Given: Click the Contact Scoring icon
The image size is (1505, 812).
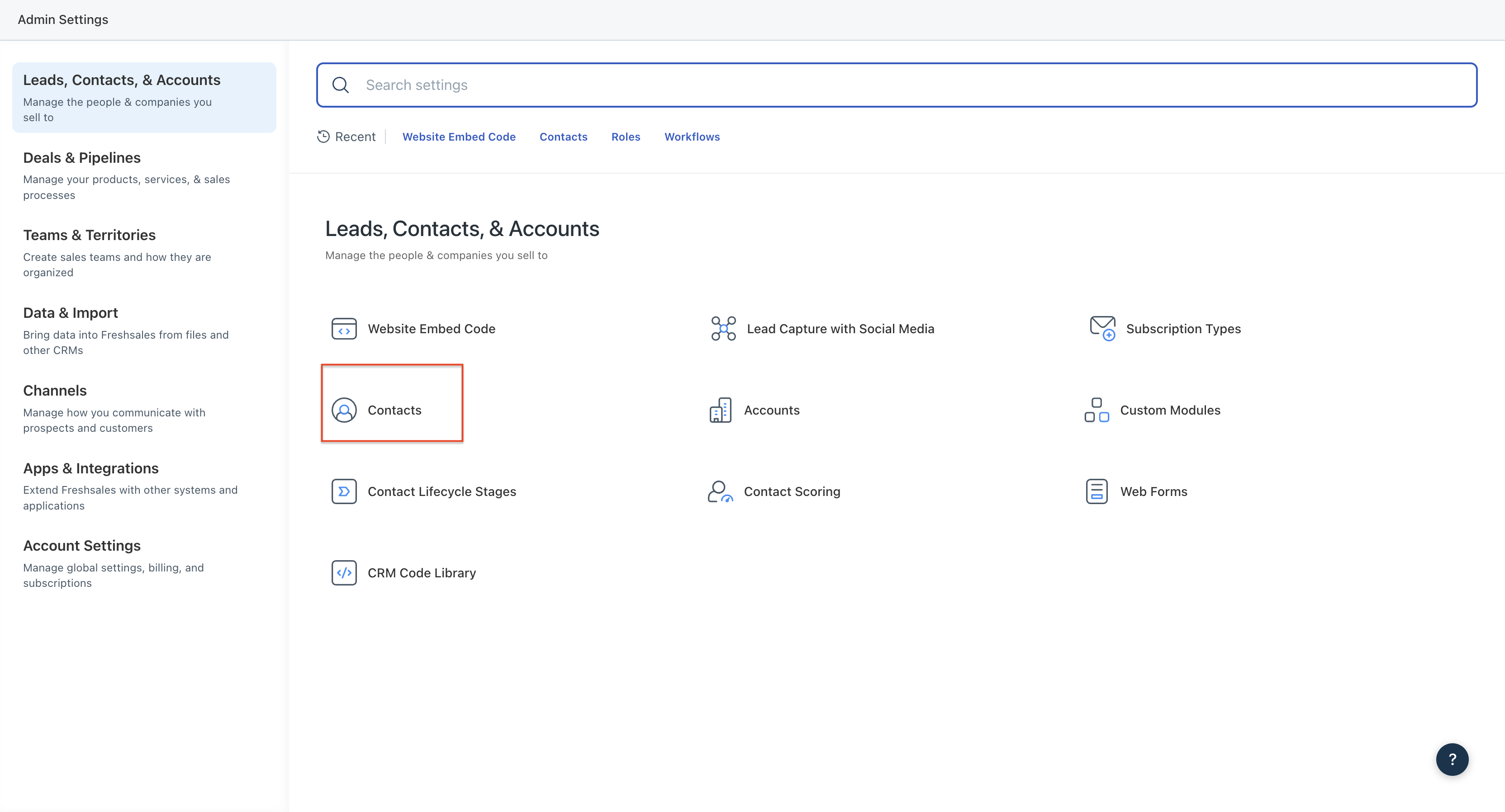Looking at the screenshot, I should pyautogui.click(x=720, y=491).
